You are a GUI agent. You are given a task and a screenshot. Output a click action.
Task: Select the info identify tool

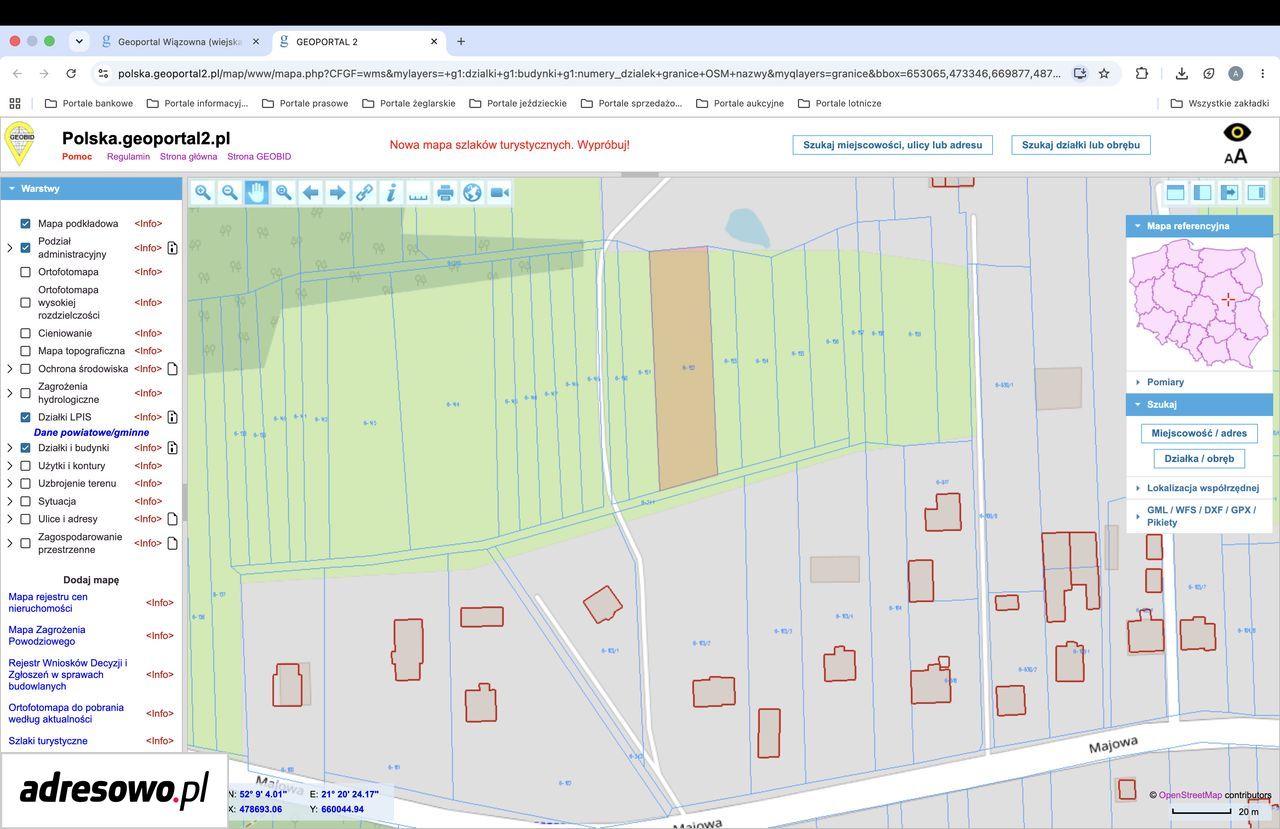[392, 193]
